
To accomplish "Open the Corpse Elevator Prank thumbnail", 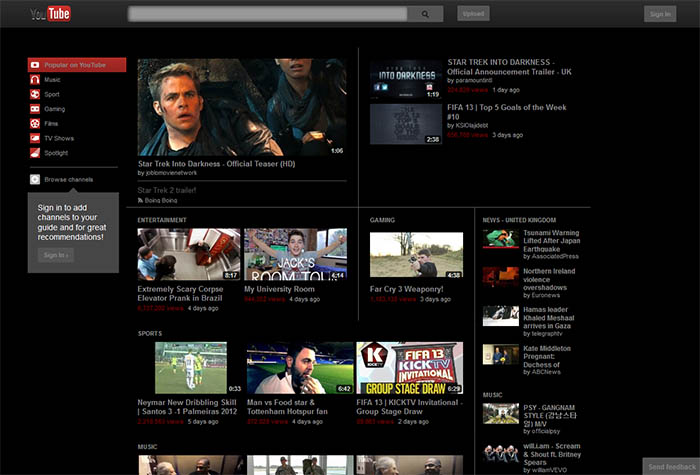I will 189,254.
